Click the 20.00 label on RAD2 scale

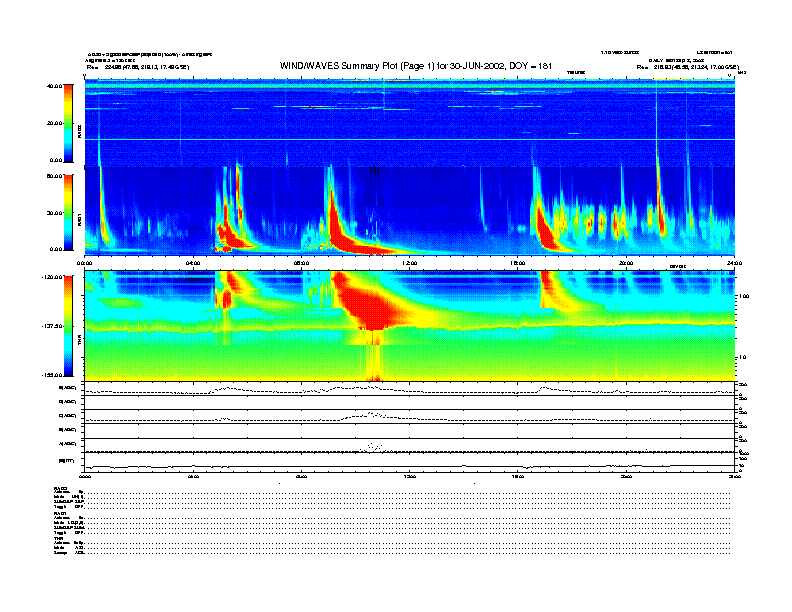point(54,123)
